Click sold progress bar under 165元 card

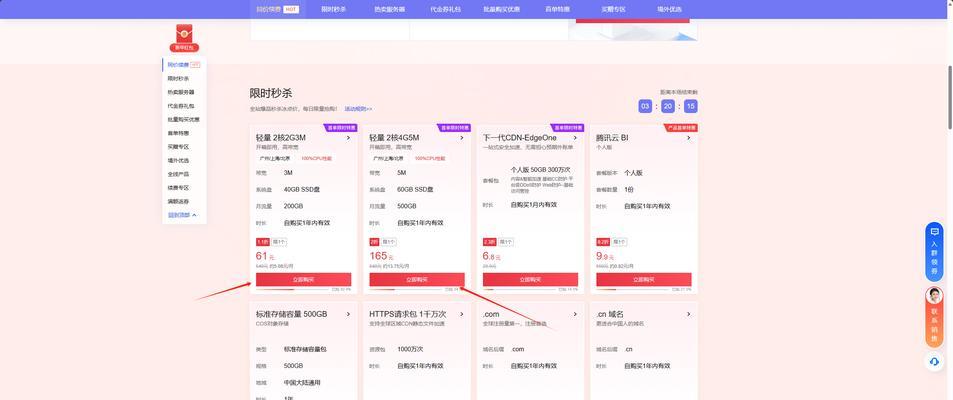[x=407, y=290]
